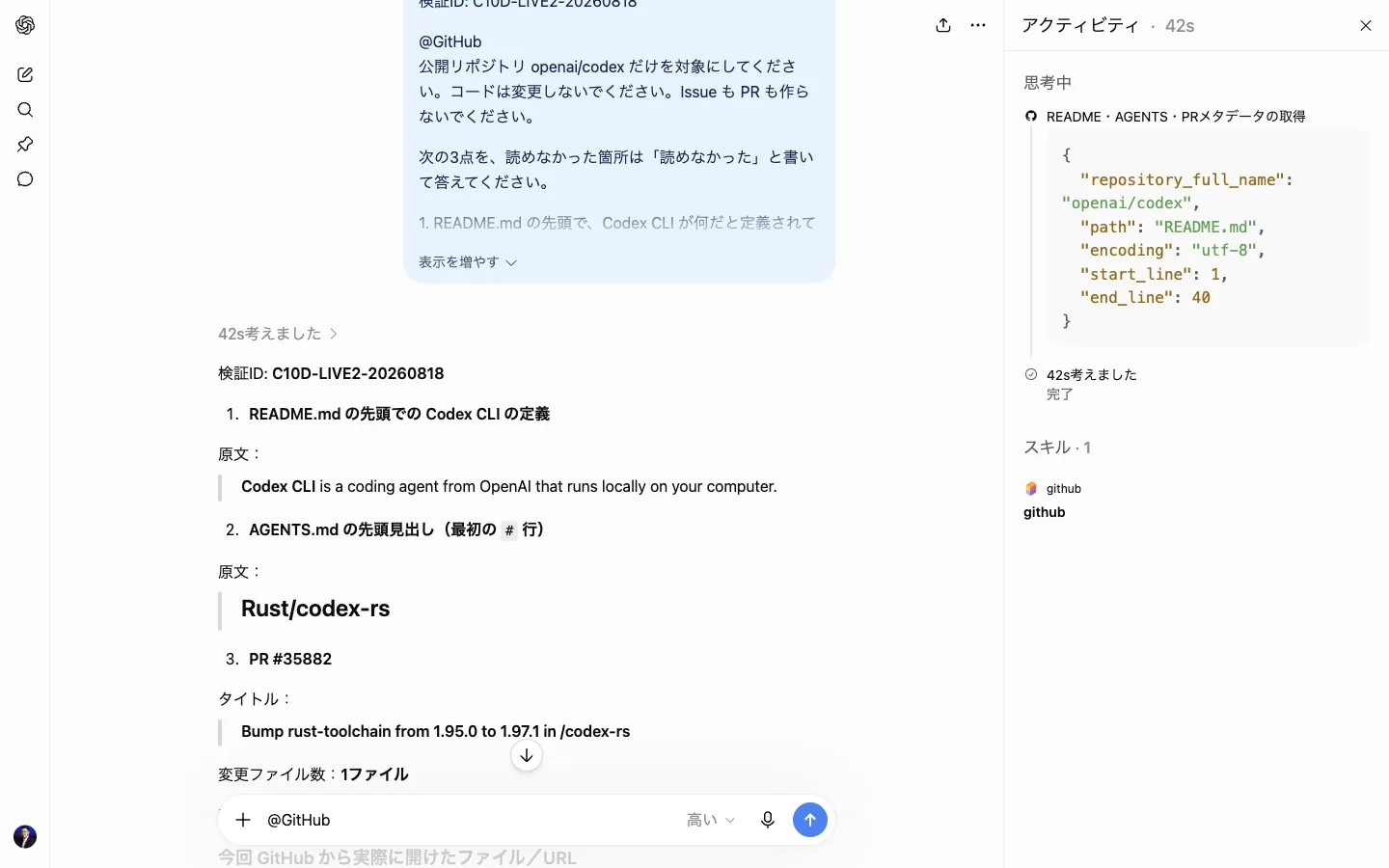Click the 変更ファイル数：1ファイル line
Screen dimensions: 1389x868
pos(313,774)
